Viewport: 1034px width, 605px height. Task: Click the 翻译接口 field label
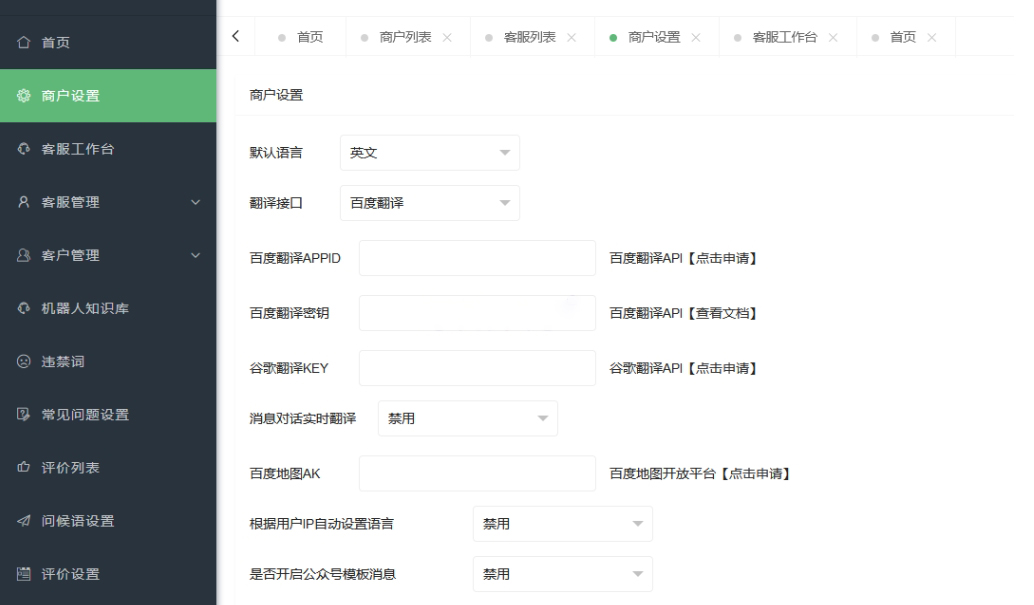point(276,203)
